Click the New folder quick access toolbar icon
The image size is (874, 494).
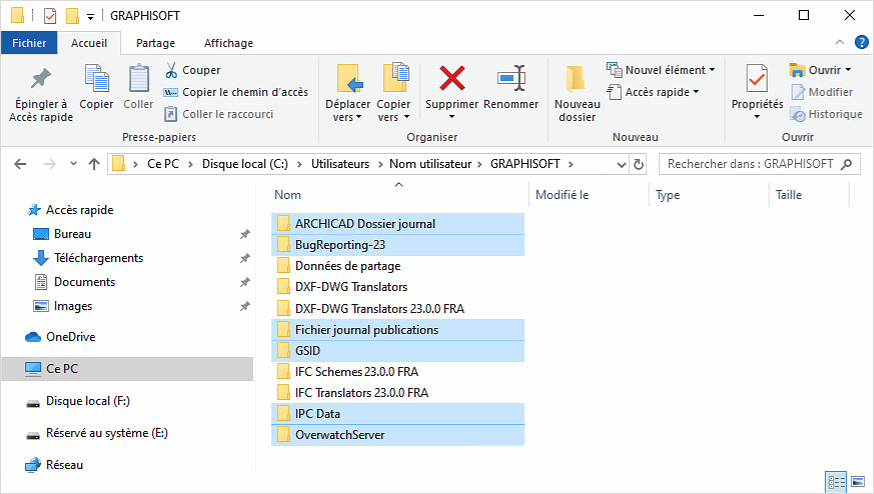click(x=72, y=16)
